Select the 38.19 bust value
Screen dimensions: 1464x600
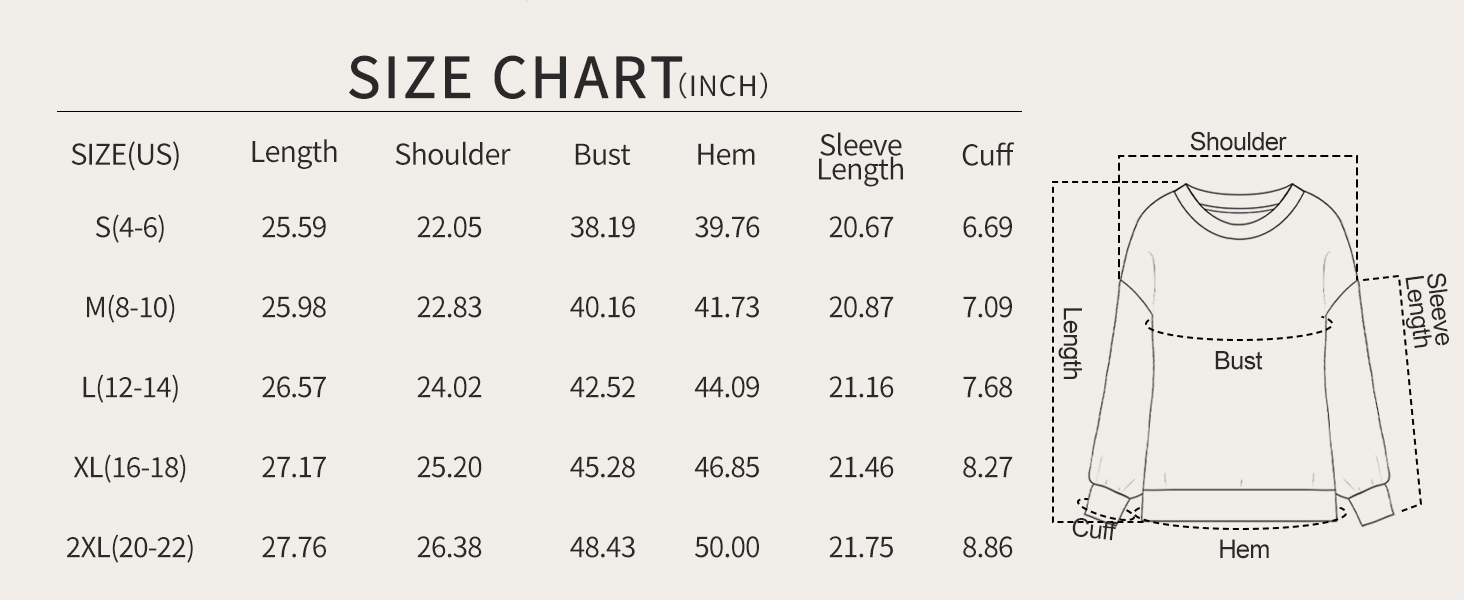(x=603, y=228)
